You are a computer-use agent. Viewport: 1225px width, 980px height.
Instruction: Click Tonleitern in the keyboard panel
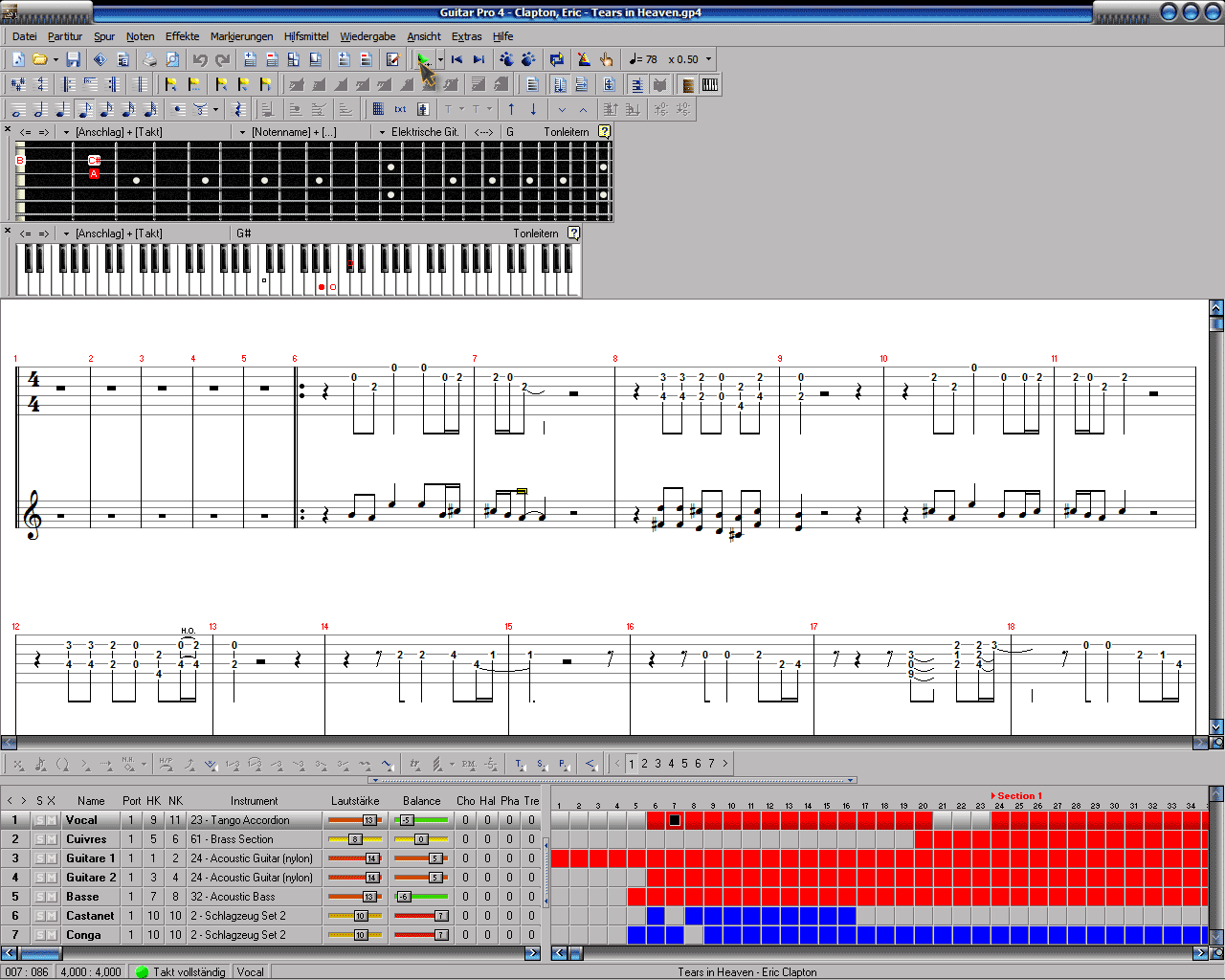(536, 234)
